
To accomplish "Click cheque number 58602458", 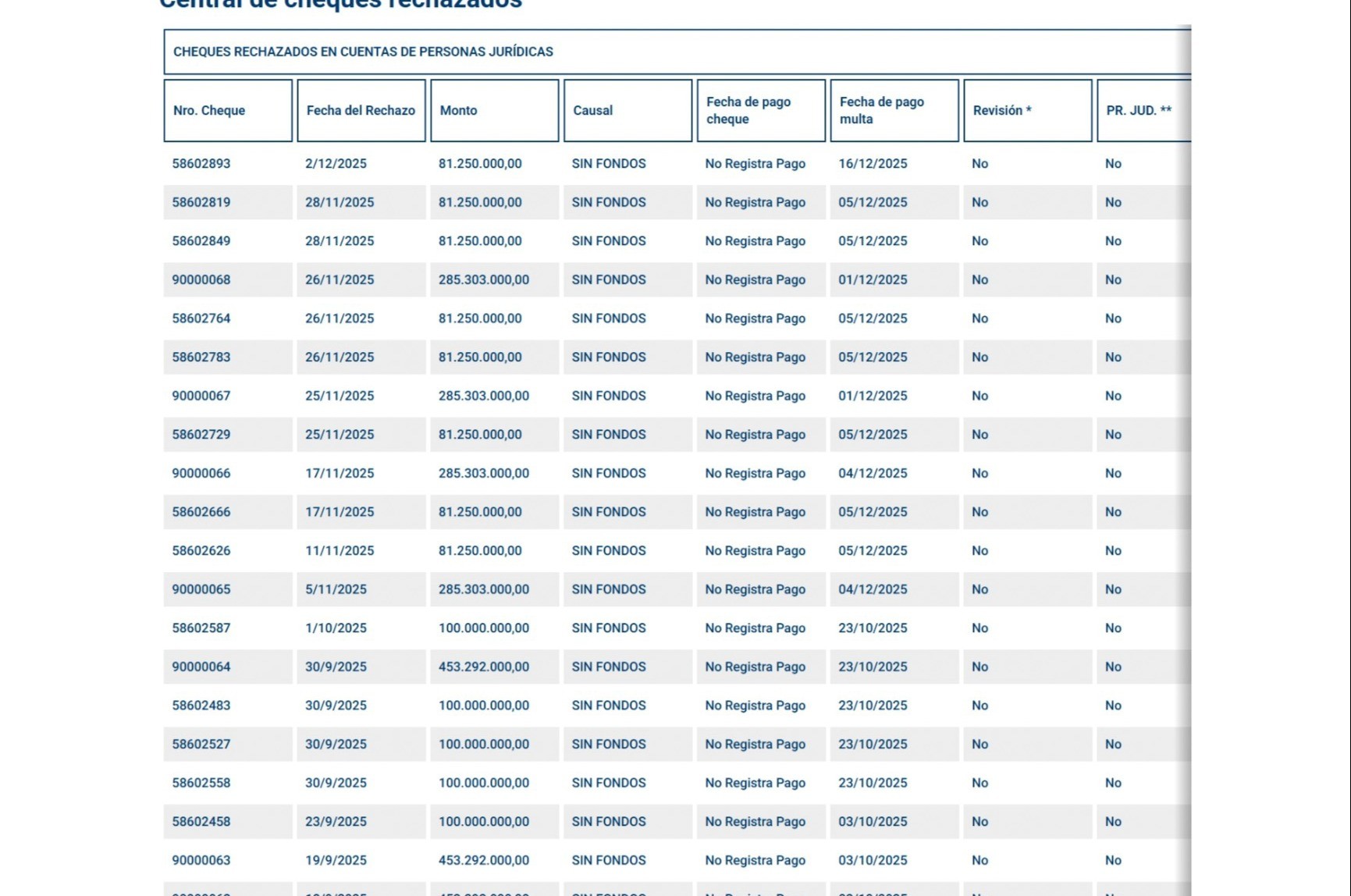I will (x=201, y=822).
